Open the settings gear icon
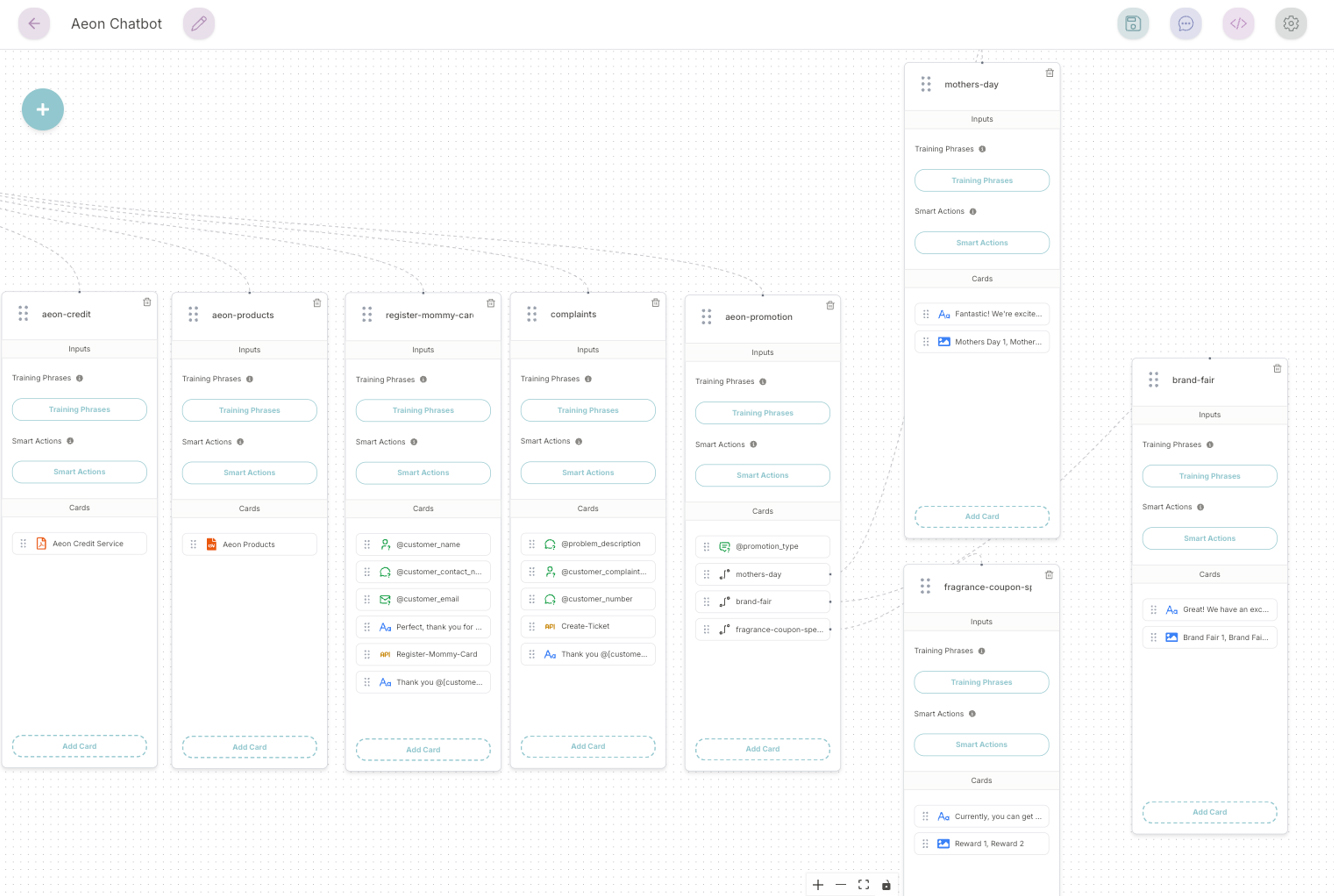Screen dimensions: 1334x896 [x=1291, y=24]
